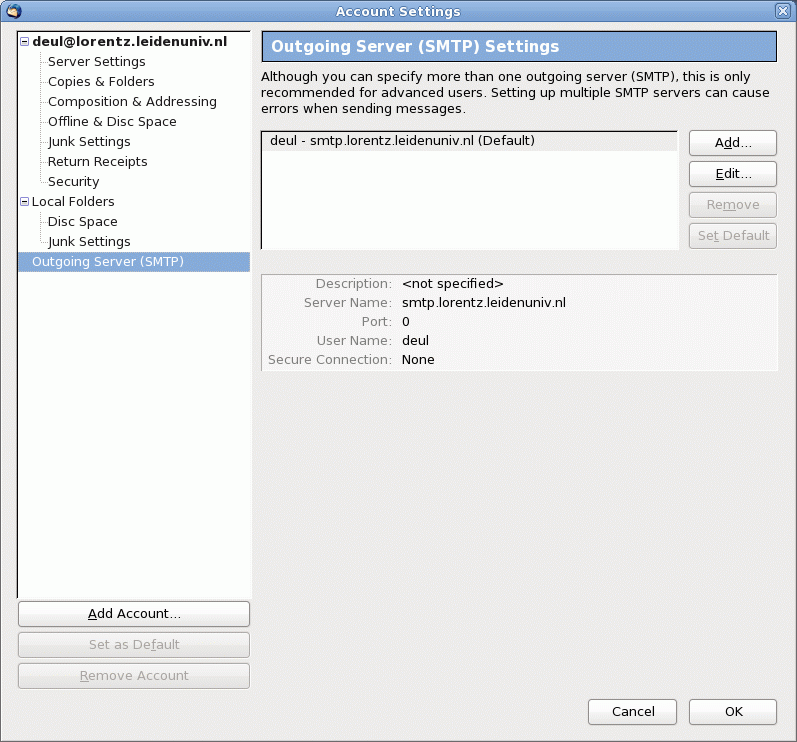
Task: Select Offline & Disc Space item
Action: [112, 122]
